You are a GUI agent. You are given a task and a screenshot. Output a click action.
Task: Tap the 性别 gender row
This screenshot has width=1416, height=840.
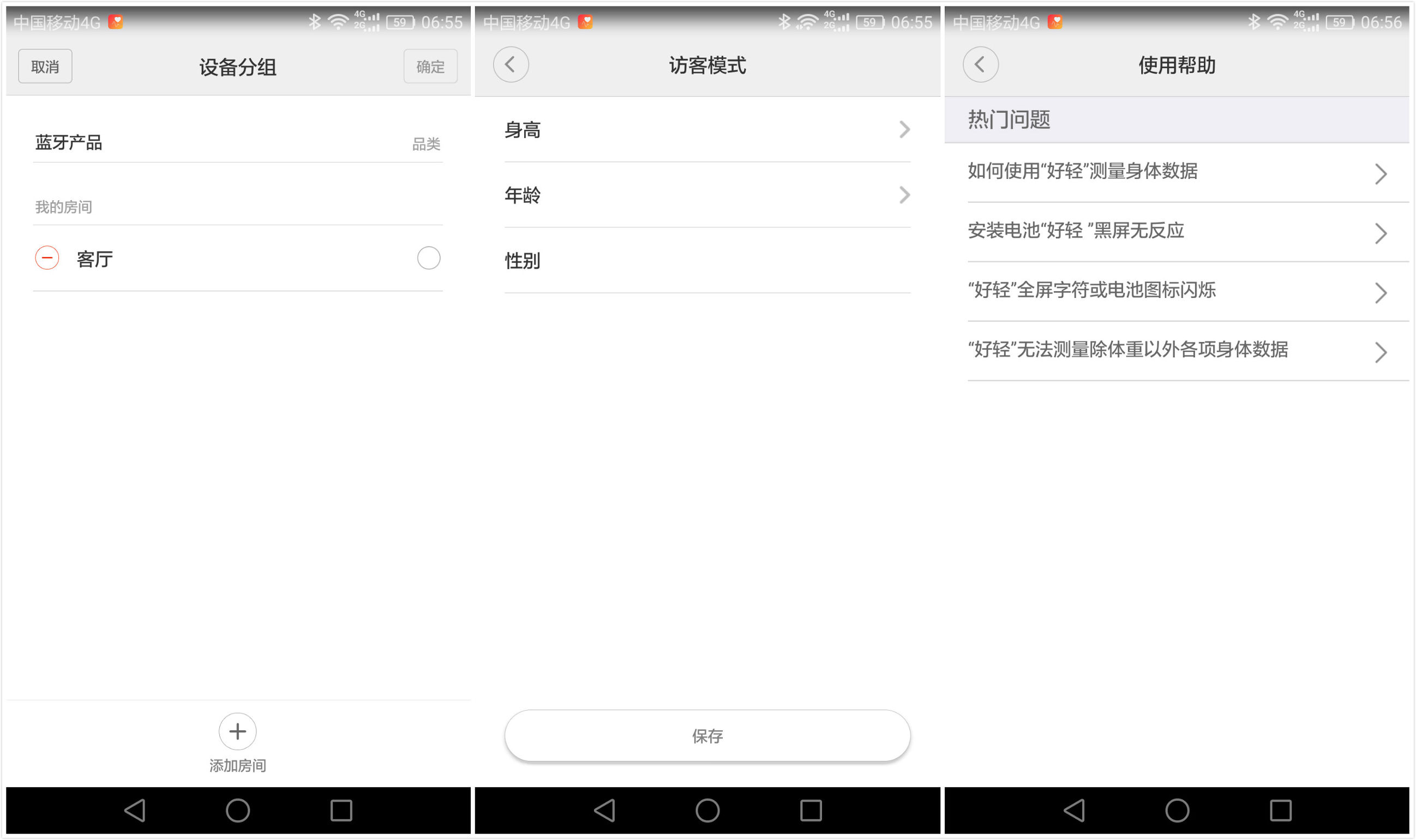click(707, 261)
